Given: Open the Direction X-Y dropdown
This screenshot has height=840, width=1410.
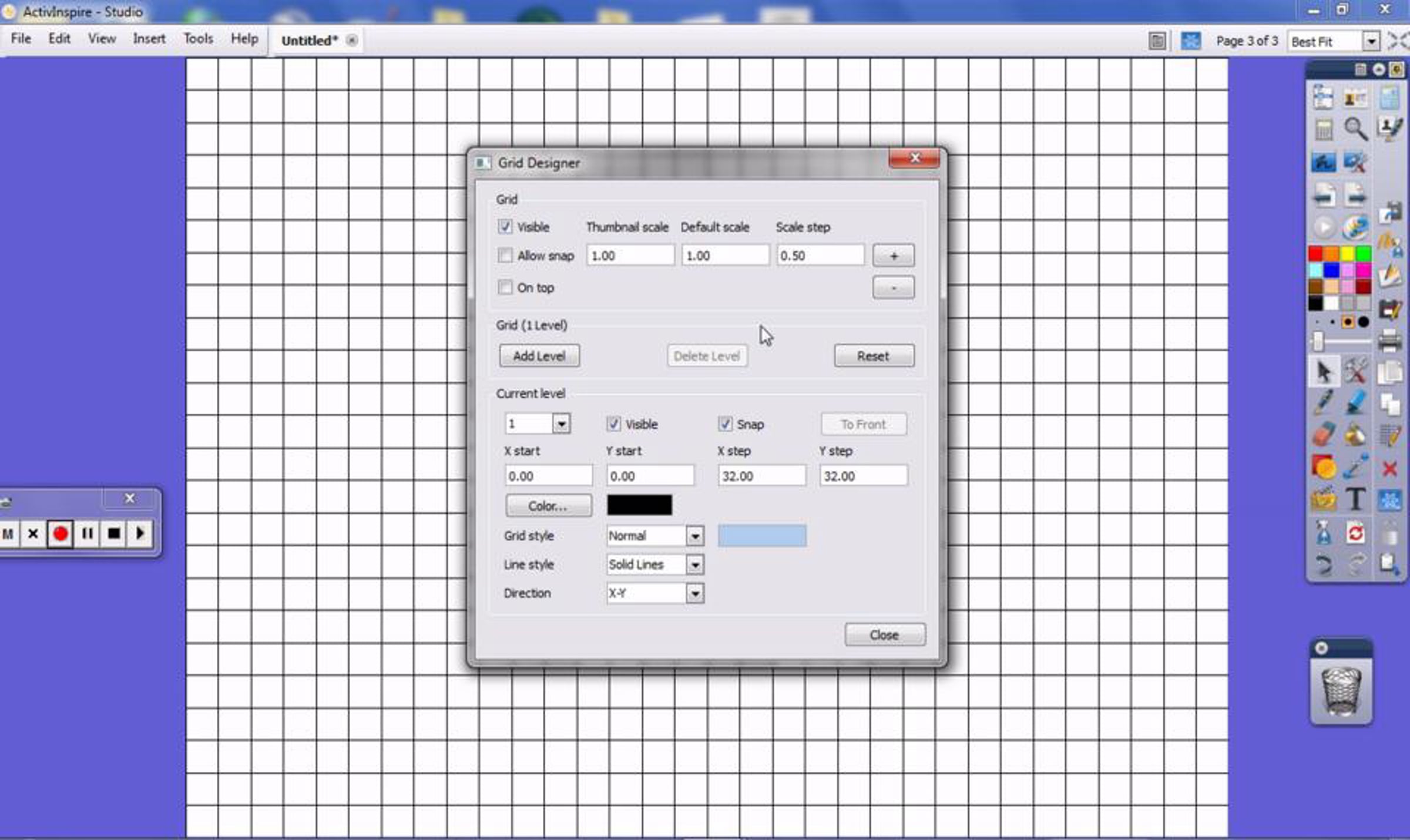Looking at the screenshot, I should [694, 593].
